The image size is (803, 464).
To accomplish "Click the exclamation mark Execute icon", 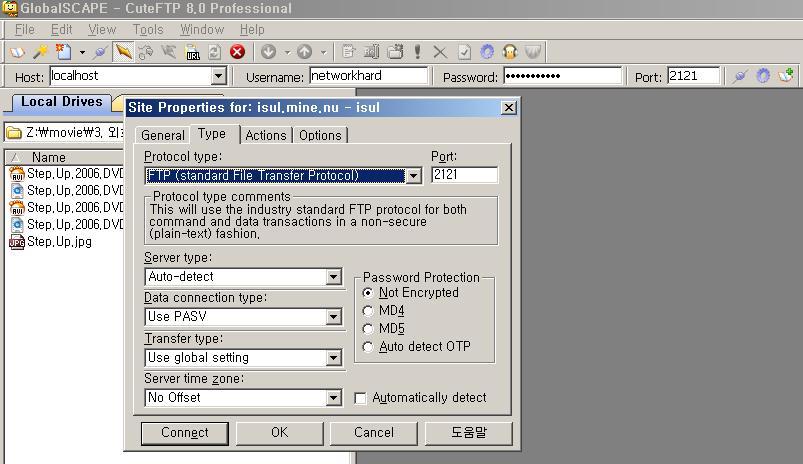I will tap(417, 52).
